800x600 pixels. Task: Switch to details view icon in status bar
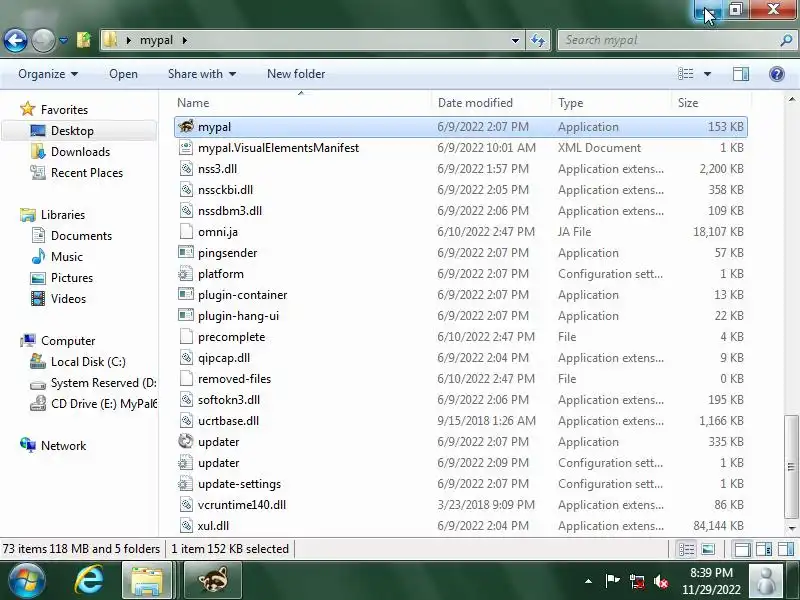pos(686,549)
